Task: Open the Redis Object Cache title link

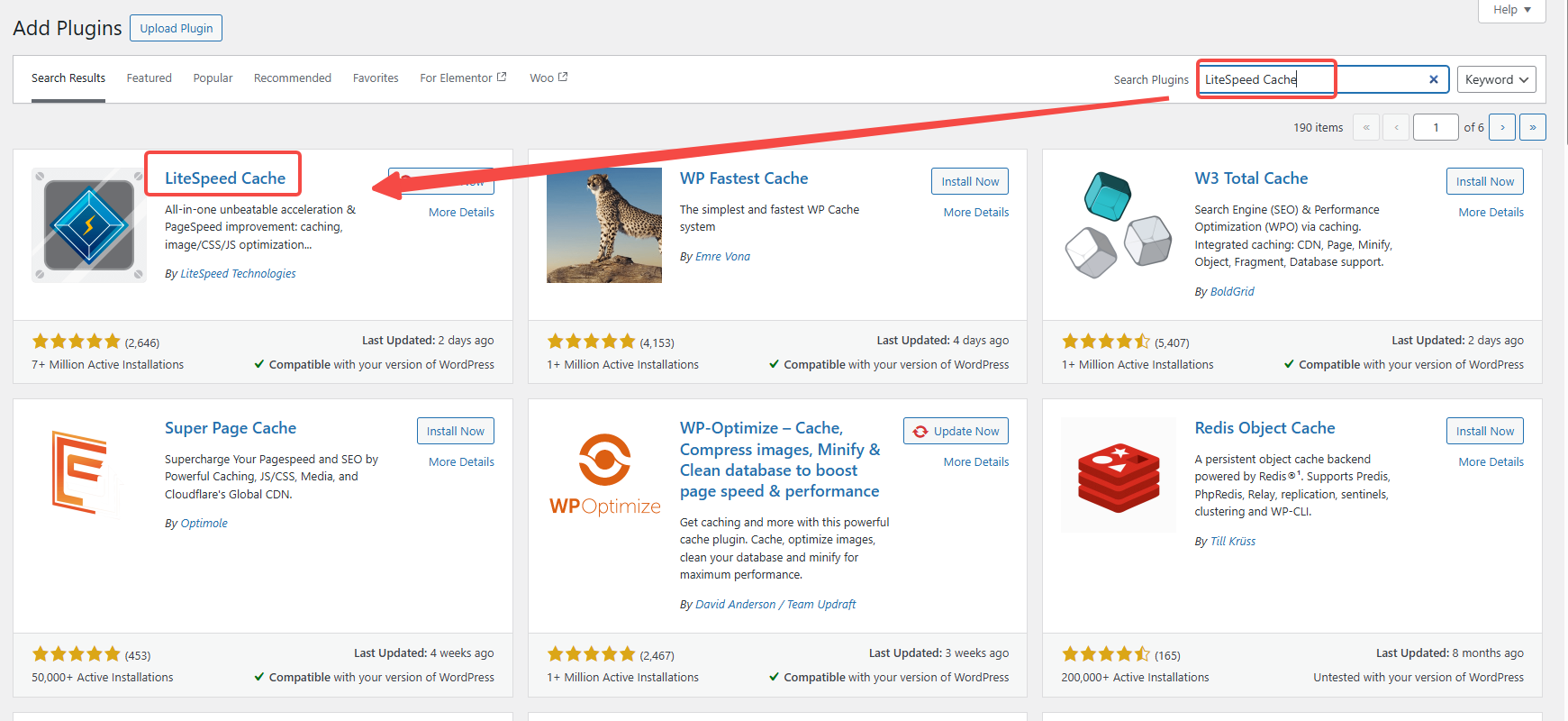Action: (x=1264, y=428)
